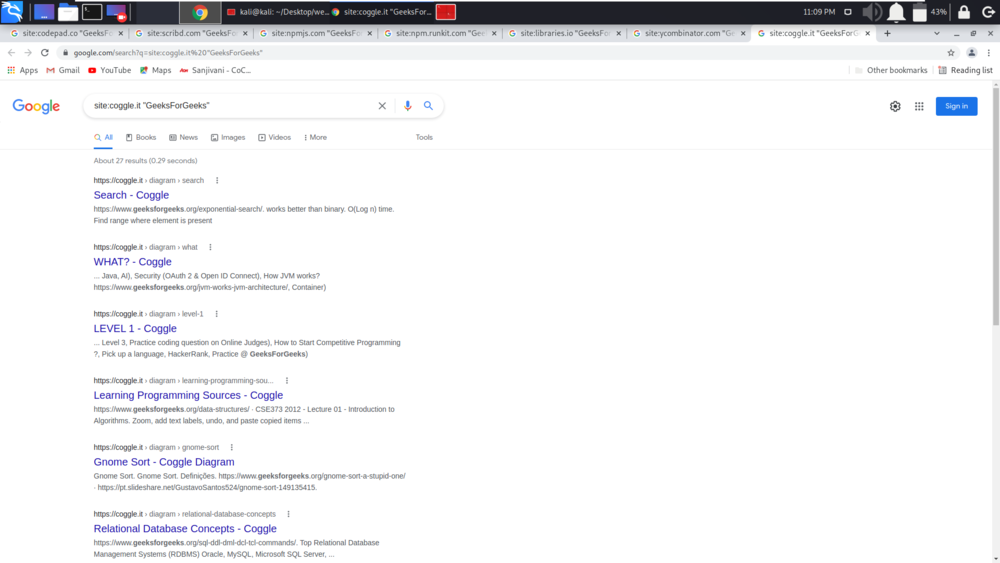Bookmark this page with the star icon

(951, 53)
